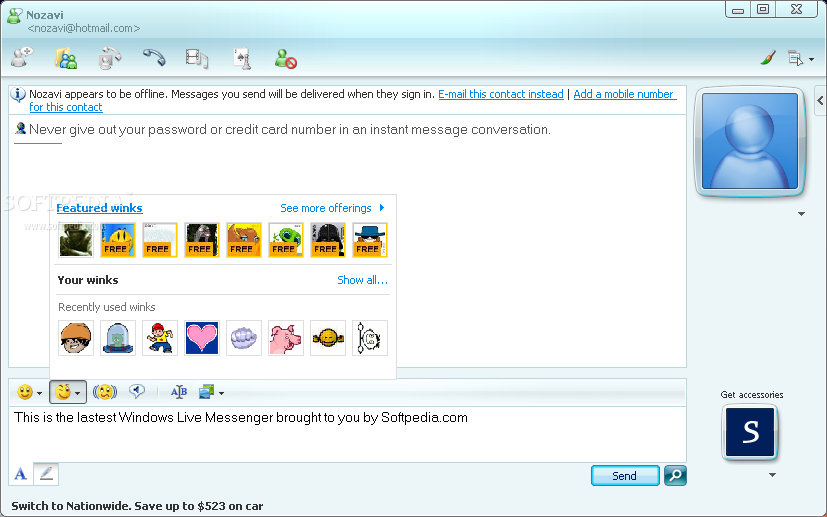
Task: Click Add a mobile number link
Action: click(x=623, y=94)
